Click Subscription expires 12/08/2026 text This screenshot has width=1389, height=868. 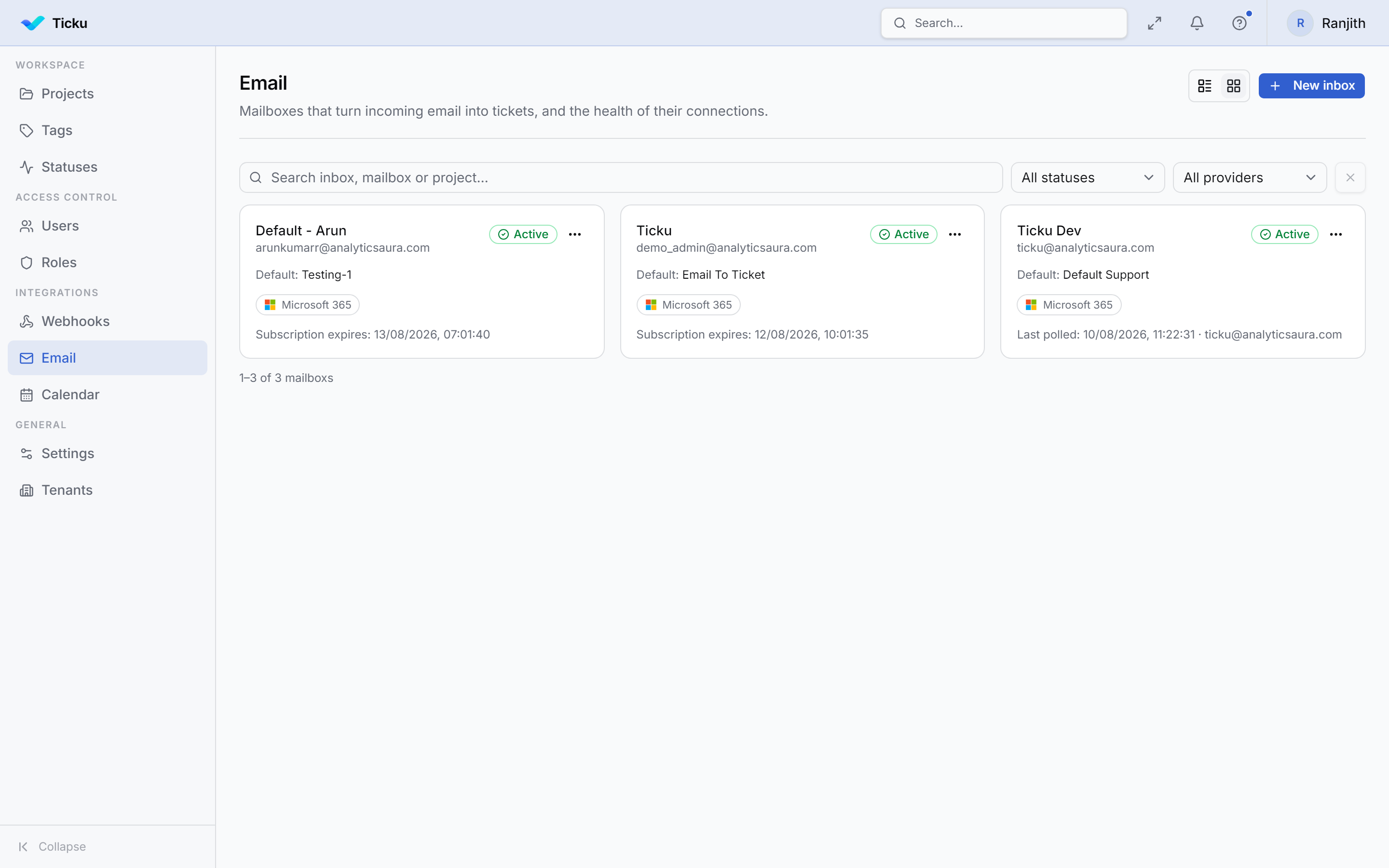pyautogui.click(x=752, y=335)
